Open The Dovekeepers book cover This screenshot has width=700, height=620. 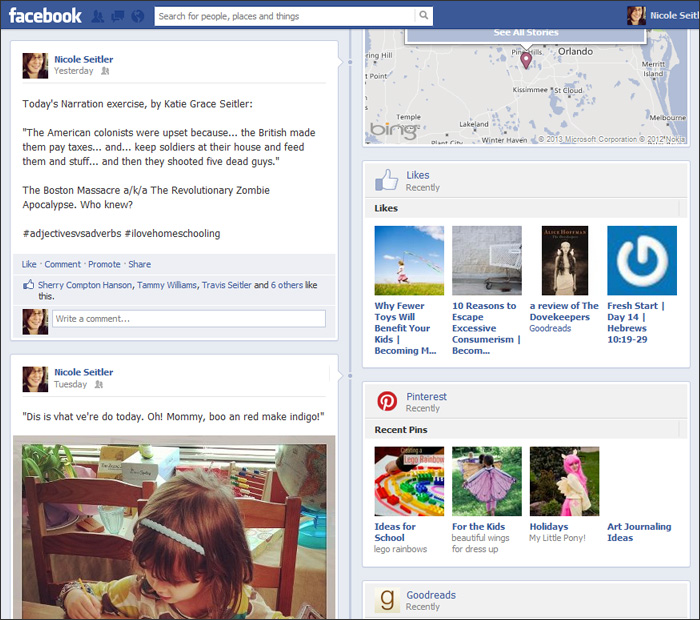(565, 261)
